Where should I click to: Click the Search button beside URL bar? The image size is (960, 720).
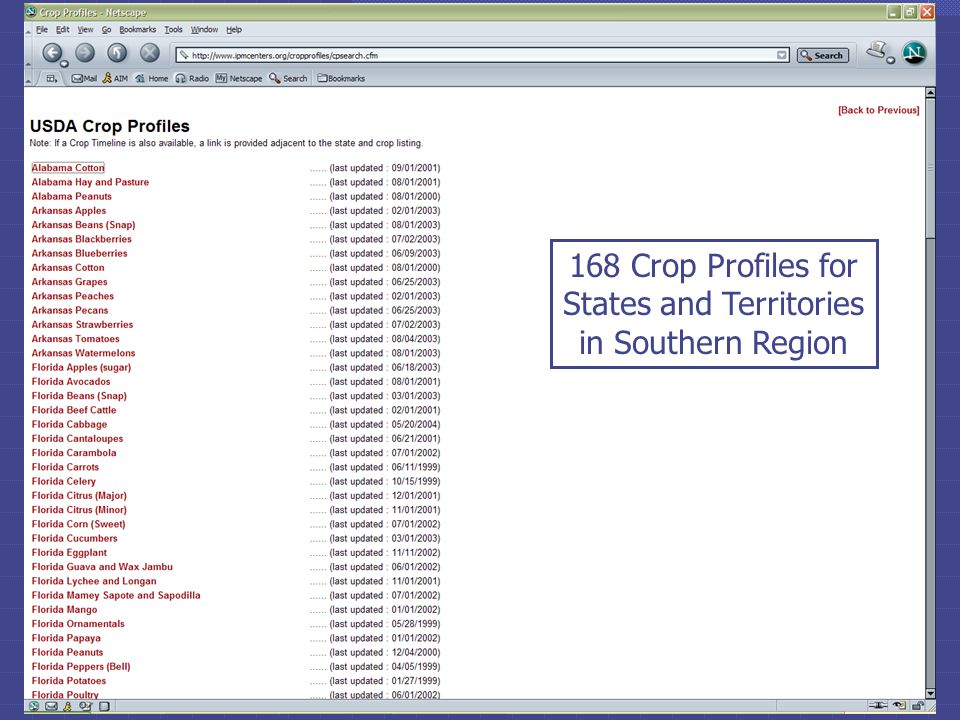(823, 55)
